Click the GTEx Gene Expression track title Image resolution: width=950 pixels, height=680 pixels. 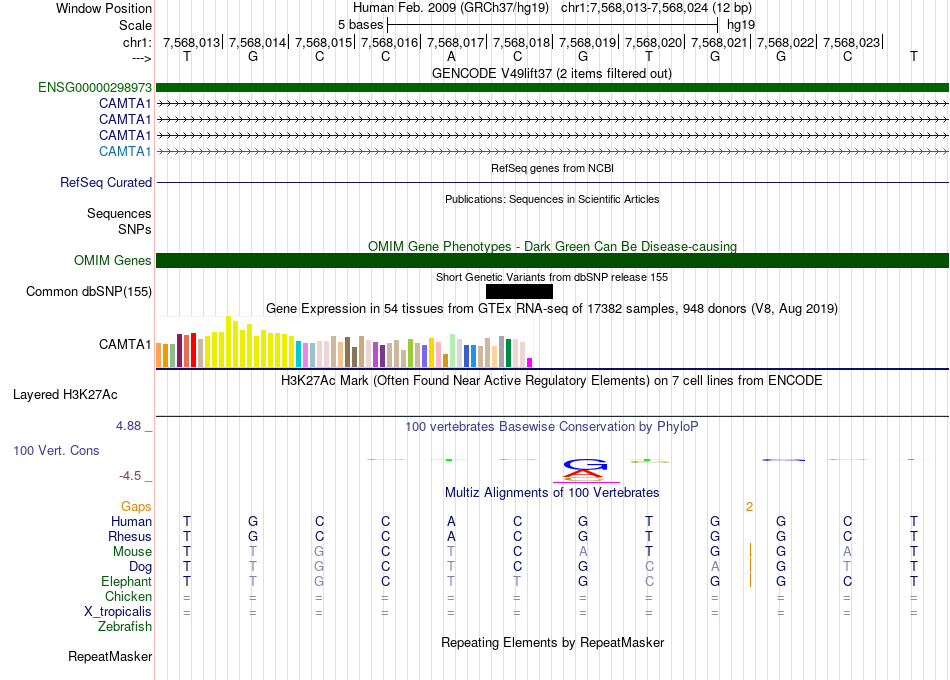[552, 308]
